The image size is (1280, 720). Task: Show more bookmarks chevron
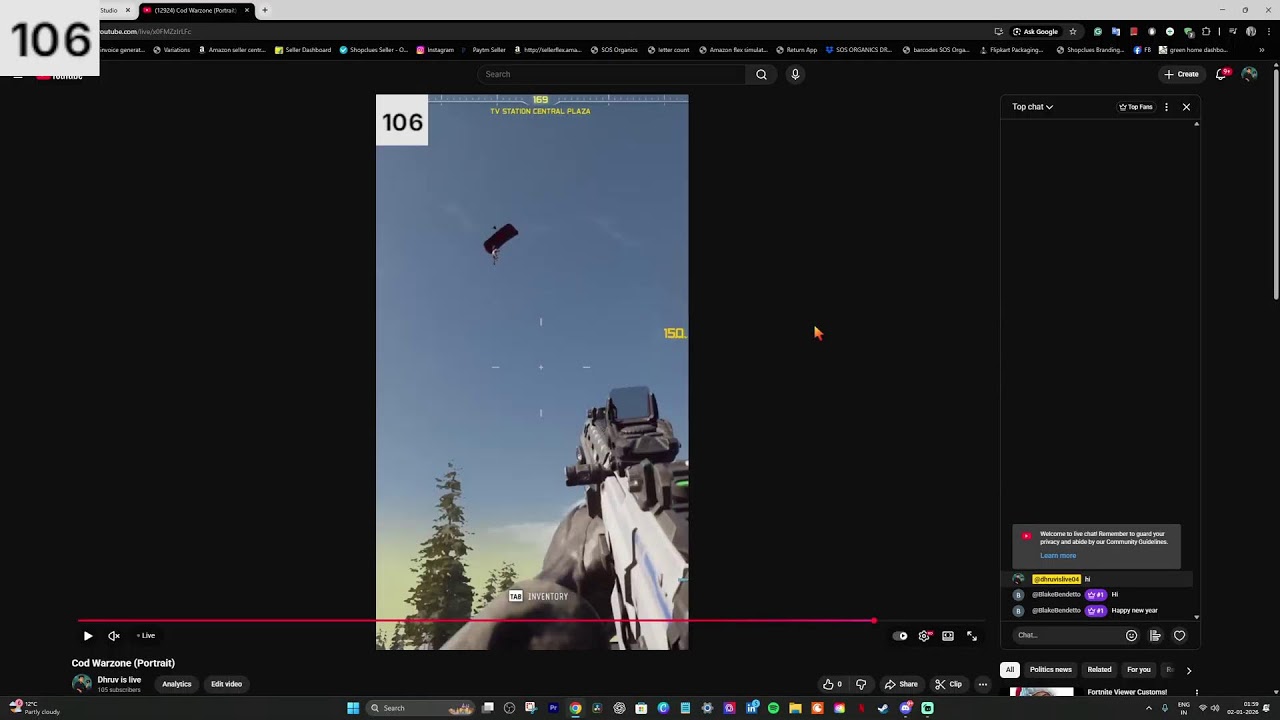coord(1261,50)
